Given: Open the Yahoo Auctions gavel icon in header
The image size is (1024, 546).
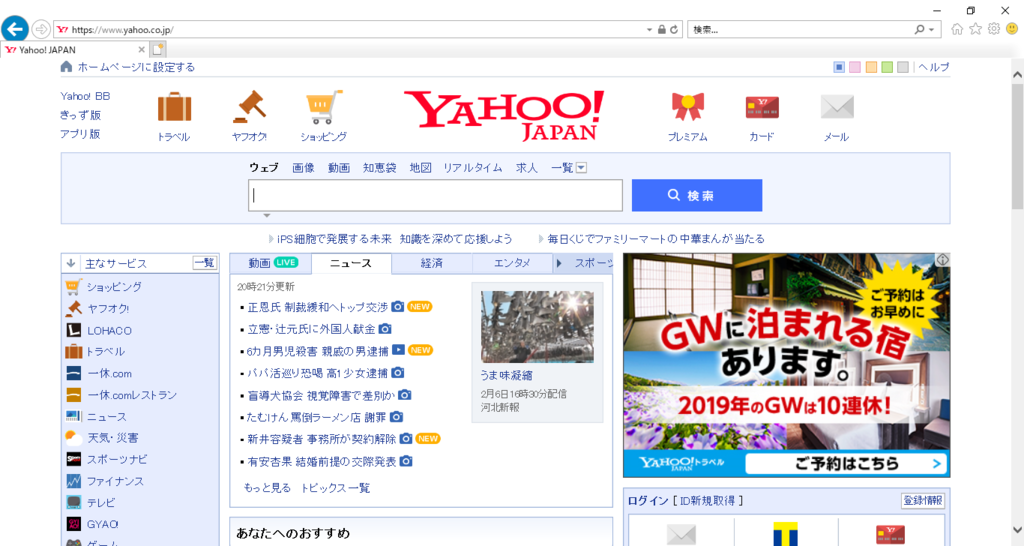Looking at the screenshot, I should [249, 107].
